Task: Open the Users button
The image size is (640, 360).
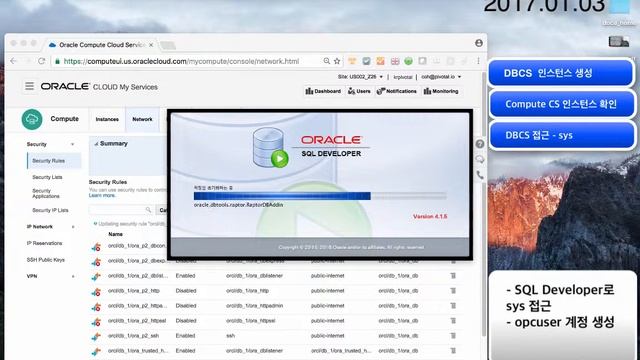Action: pos(359,91)
